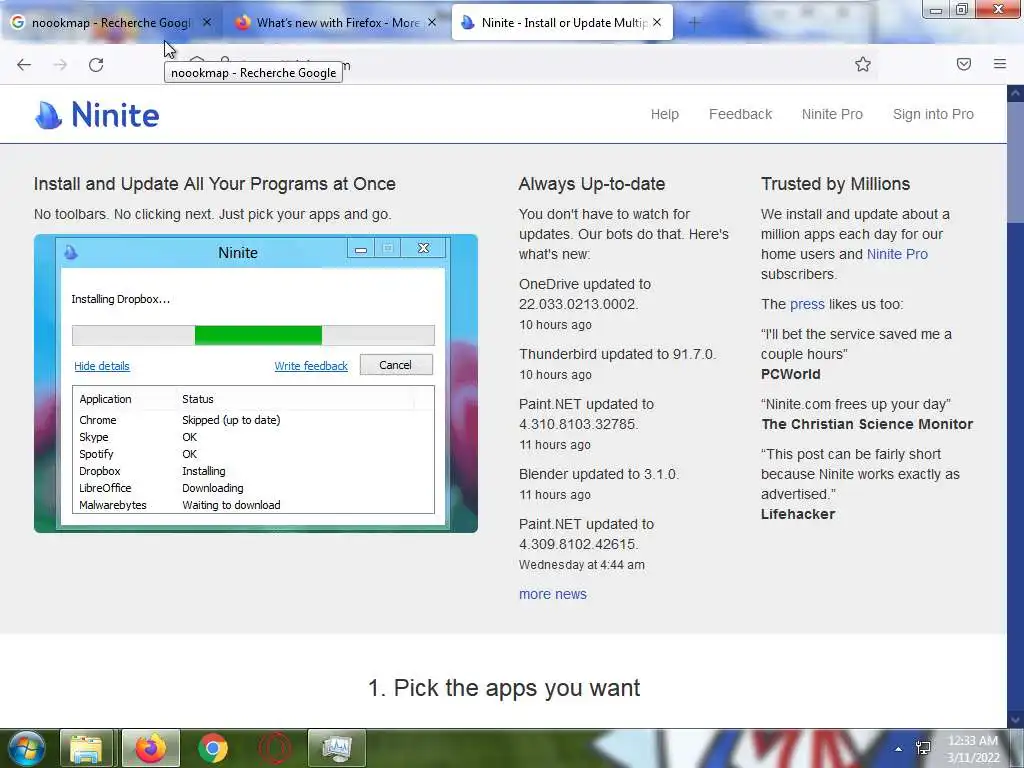This screenshot has height=768, width=1024.
Task: Click the '1. Pick the apps you want' heading
Action: click(x=504, y=688)
